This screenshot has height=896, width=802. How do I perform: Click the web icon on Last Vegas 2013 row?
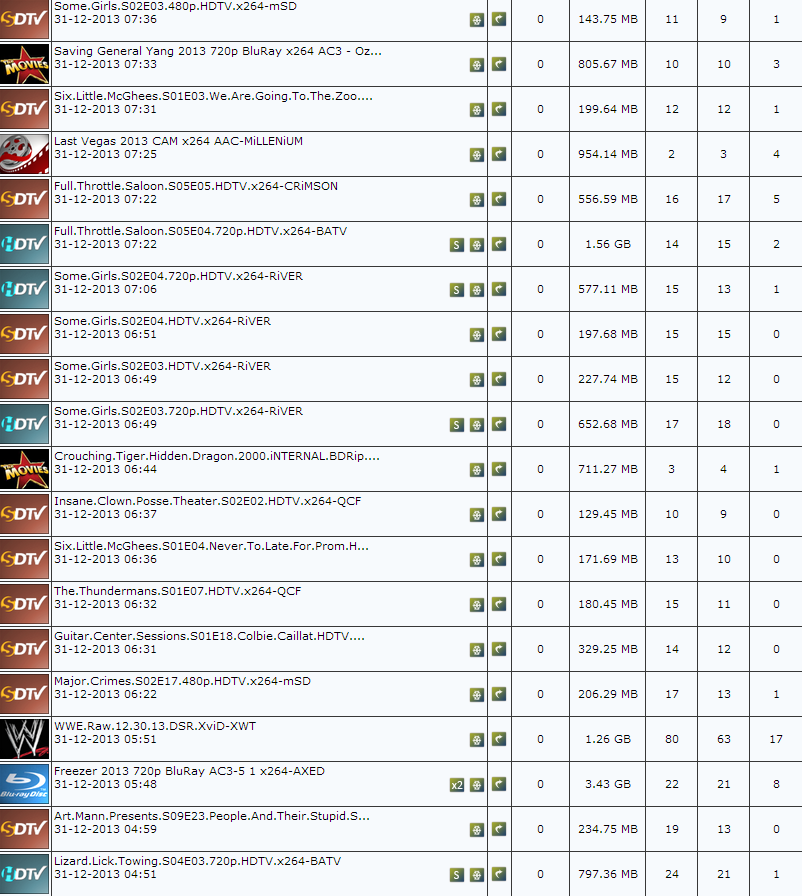pos(477,155)
